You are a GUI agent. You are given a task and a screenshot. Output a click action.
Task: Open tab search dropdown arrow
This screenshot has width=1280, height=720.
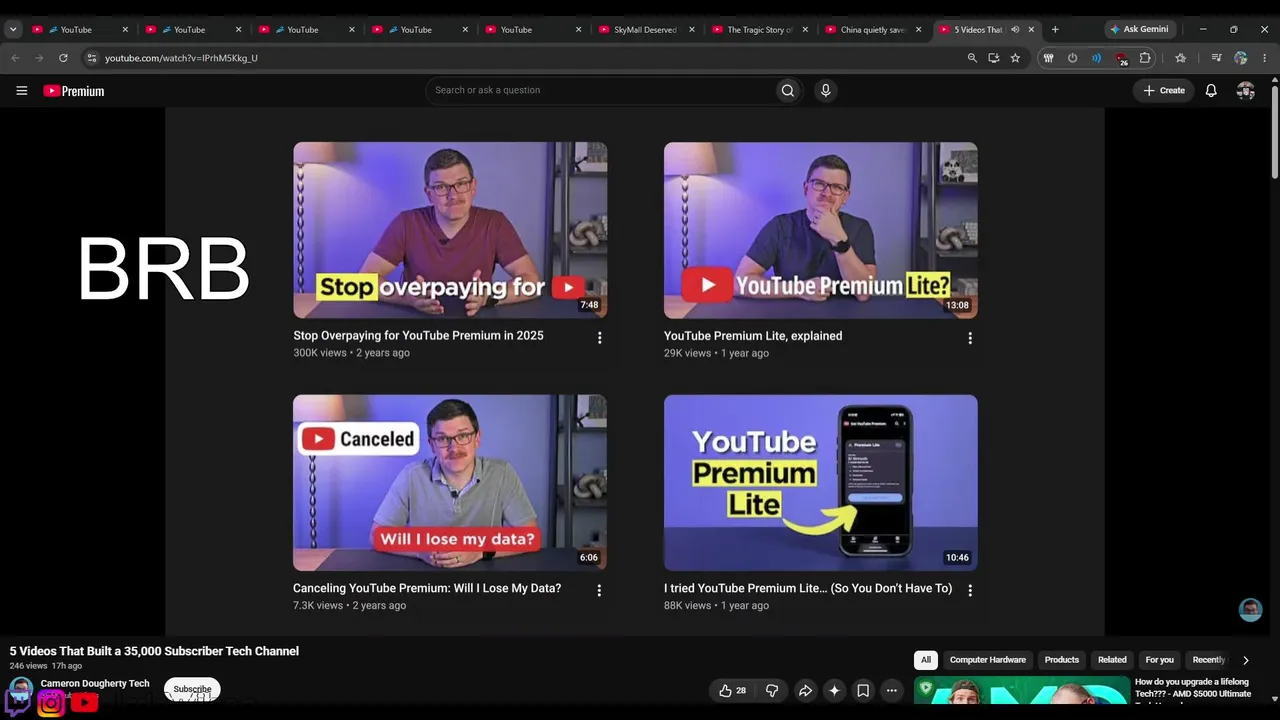tap(13, 30)
